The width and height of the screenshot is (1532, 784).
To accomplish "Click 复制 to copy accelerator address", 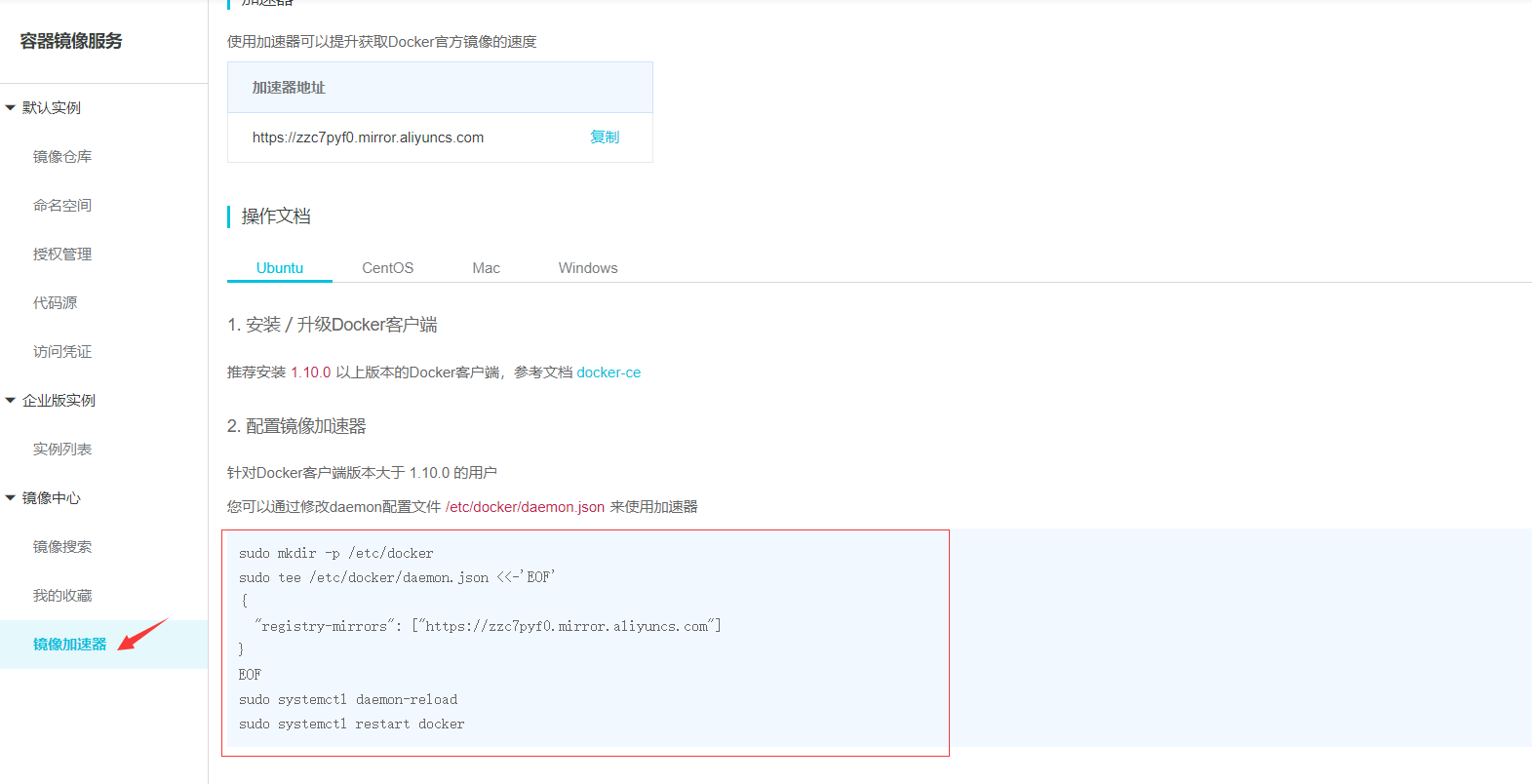I will pyautogui.click(x=605, y=137).
